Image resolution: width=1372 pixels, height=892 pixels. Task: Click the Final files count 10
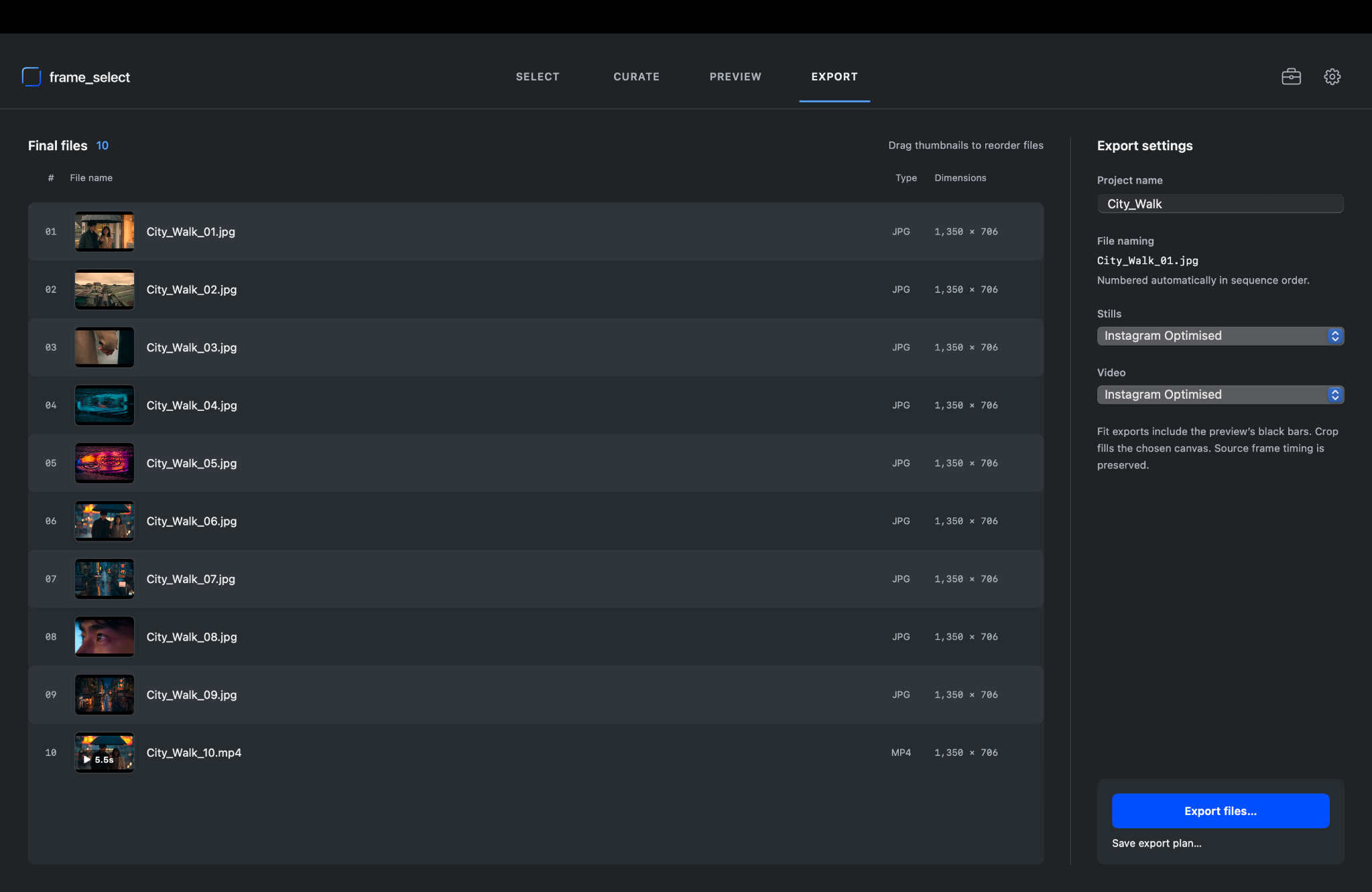(x=102, y=145)
